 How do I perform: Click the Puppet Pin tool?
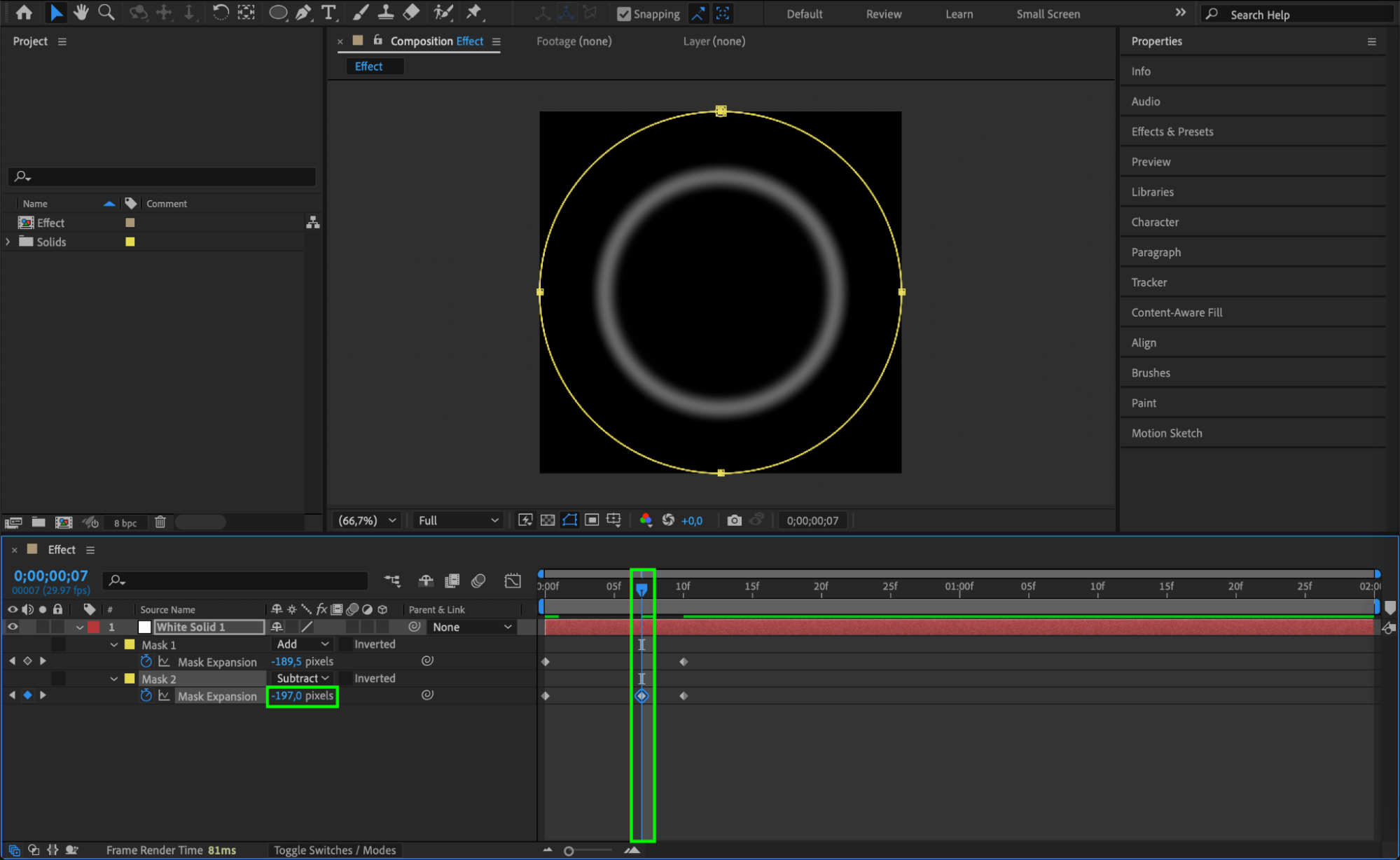click(474, 12)
